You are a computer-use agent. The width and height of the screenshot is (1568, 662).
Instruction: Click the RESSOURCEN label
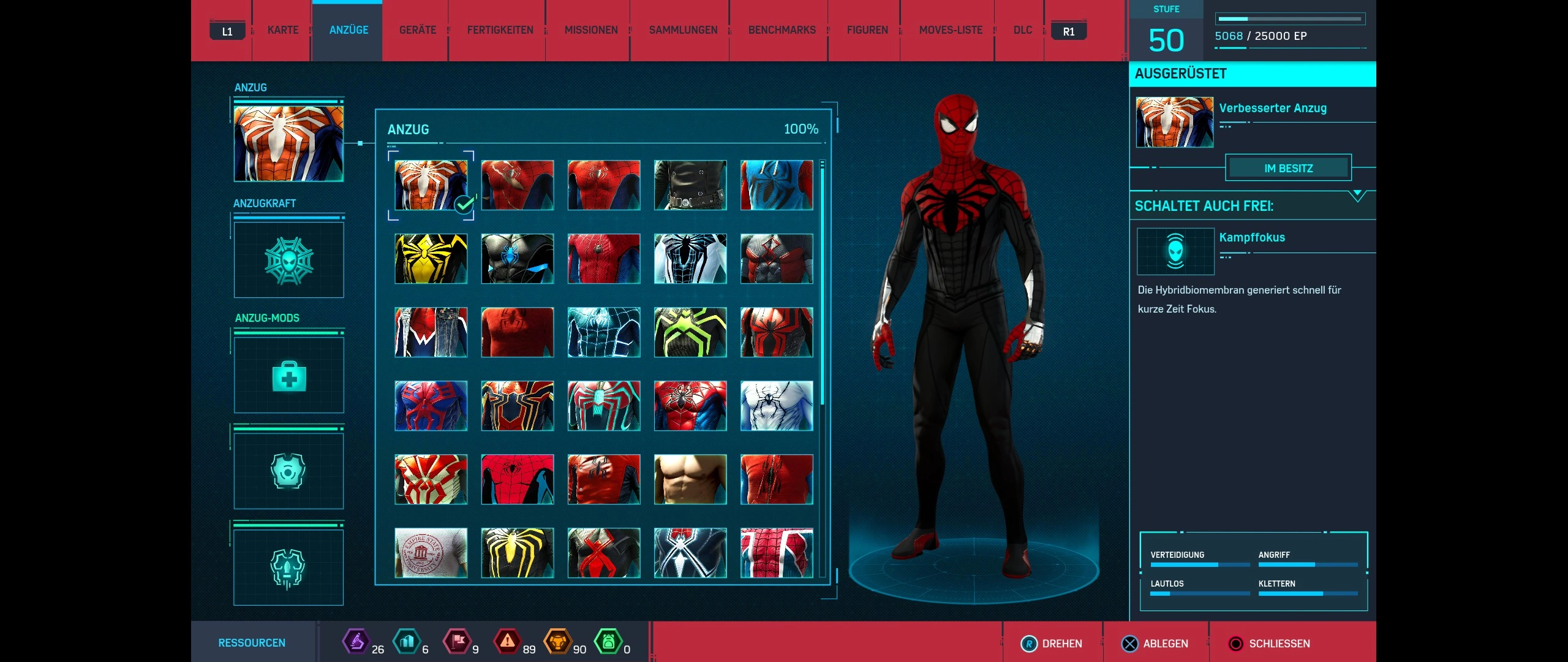(x=252, y=643)
